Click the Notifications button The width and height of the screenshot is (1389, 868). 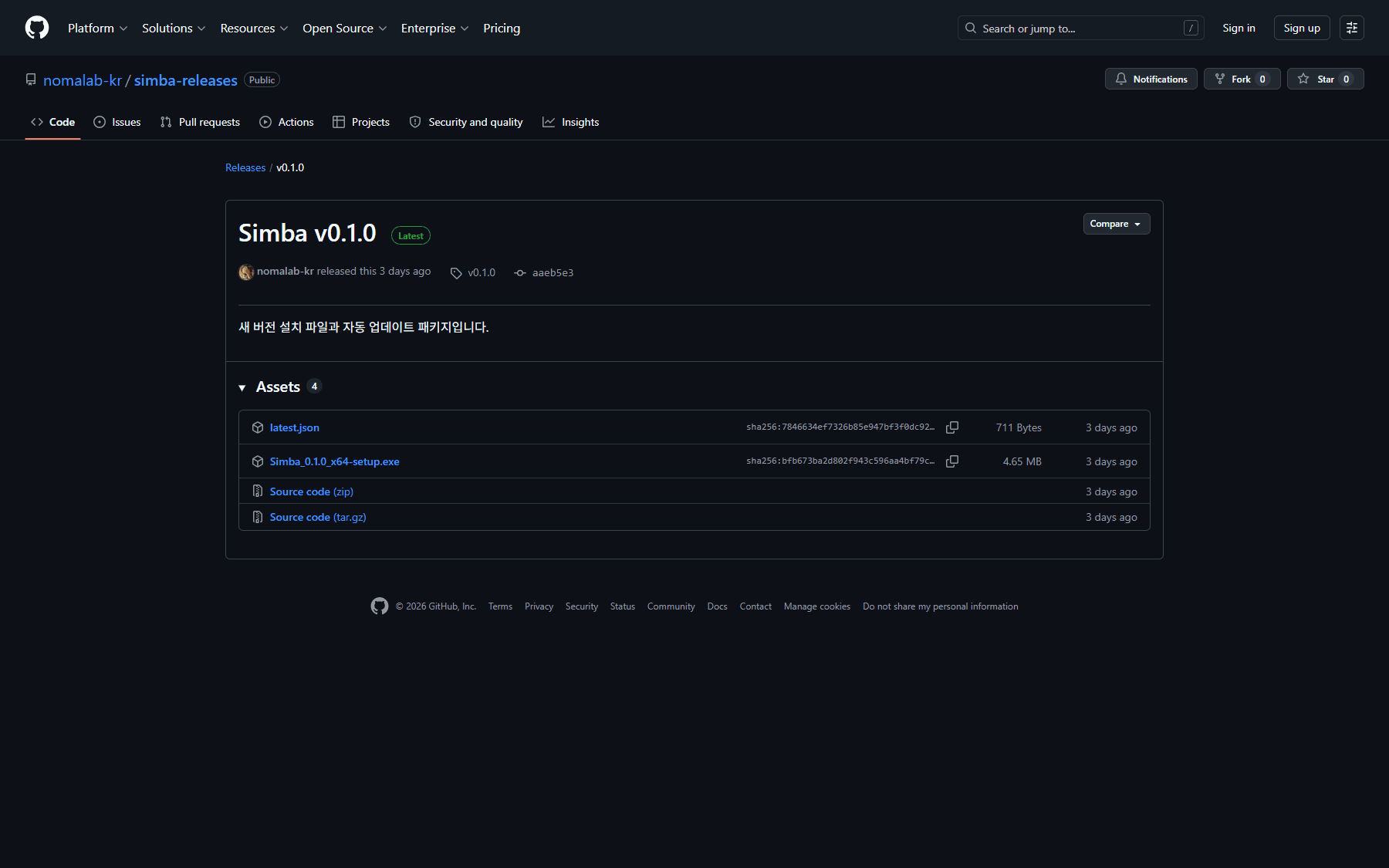1151,79
